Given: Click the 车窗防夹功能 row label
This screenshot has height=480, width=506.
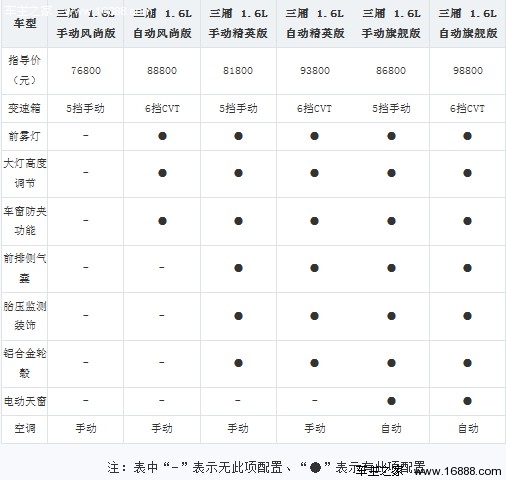Looking at the screenshot, I should click(25, 221).
